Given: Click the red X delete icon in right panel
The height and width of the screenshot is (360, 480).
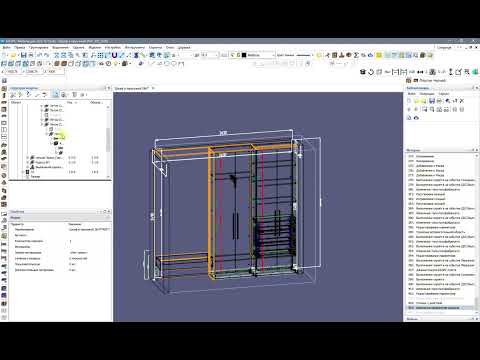Looking at the screenshot, I should pos(462,100).
